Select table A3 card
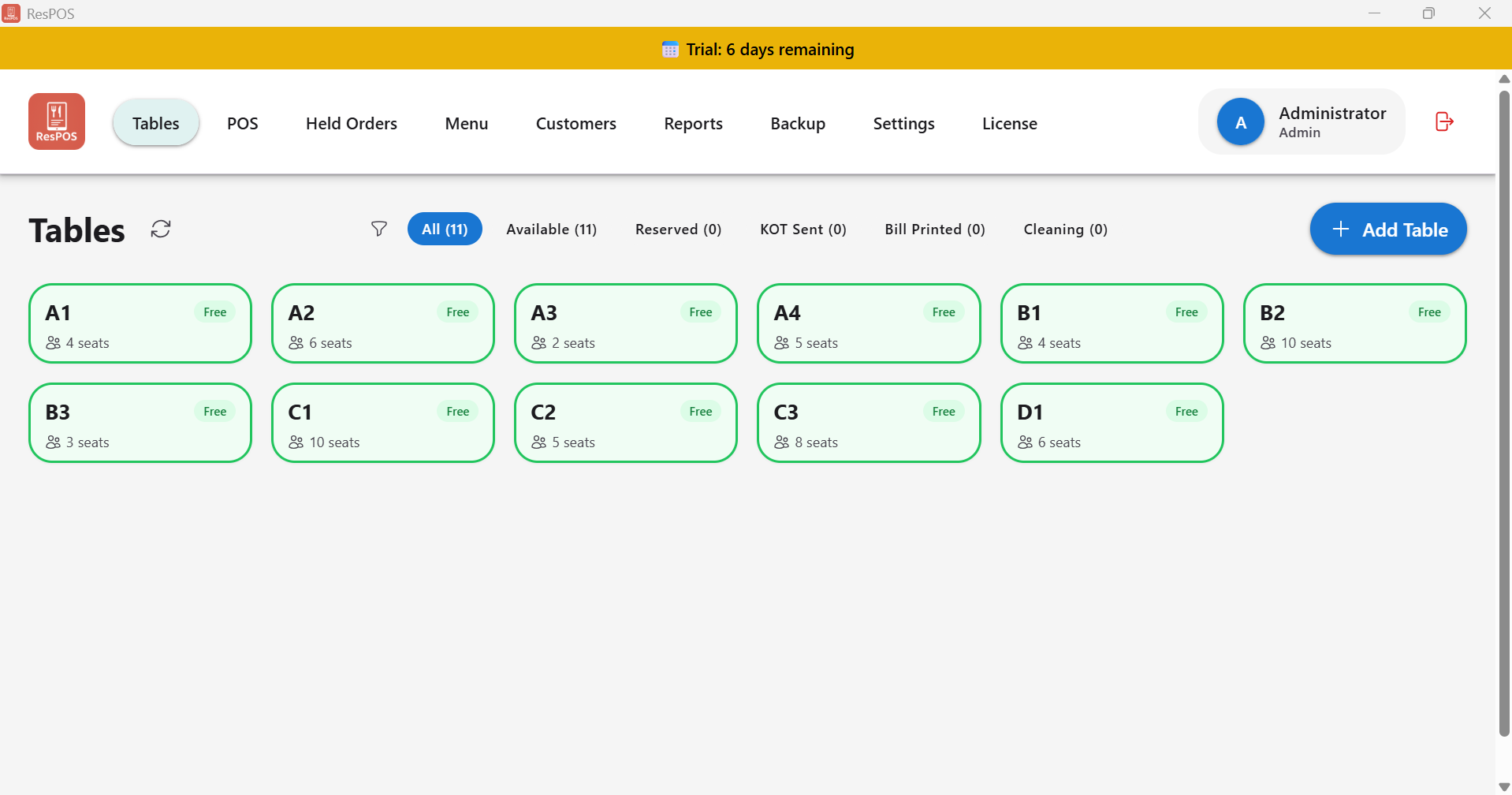The height and width of the screenshot is (795, 1512). click(626, 323)
